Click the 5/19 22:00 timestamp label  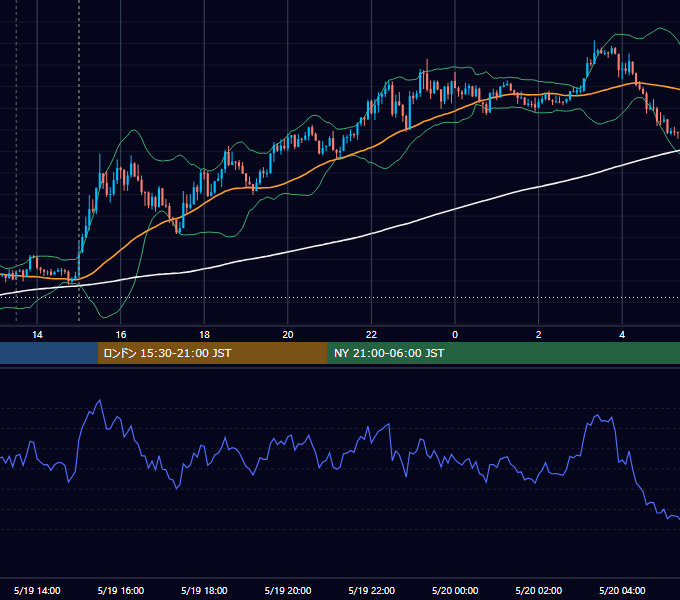pyautogui.click(x=372, y=590)
